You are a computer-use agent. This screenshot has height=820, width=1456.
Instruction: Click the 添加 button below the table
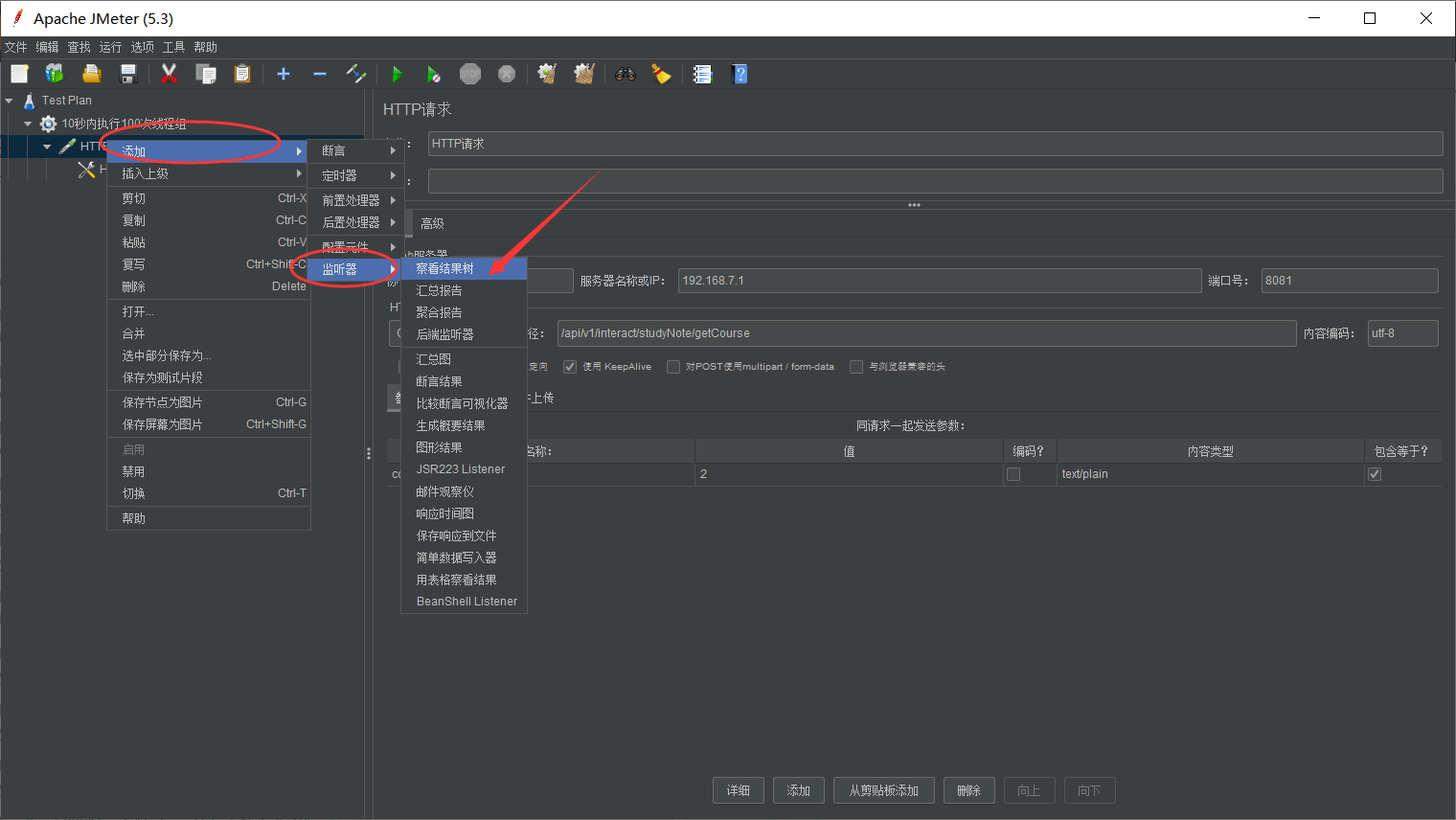click(x=799, y=790)
